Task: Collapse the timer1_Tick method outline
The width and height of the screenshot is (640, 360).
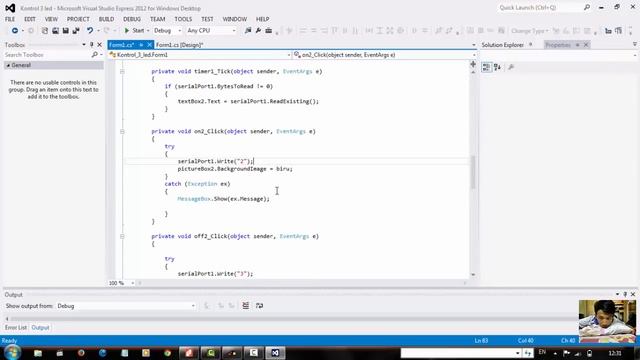Action: point(122,71)
